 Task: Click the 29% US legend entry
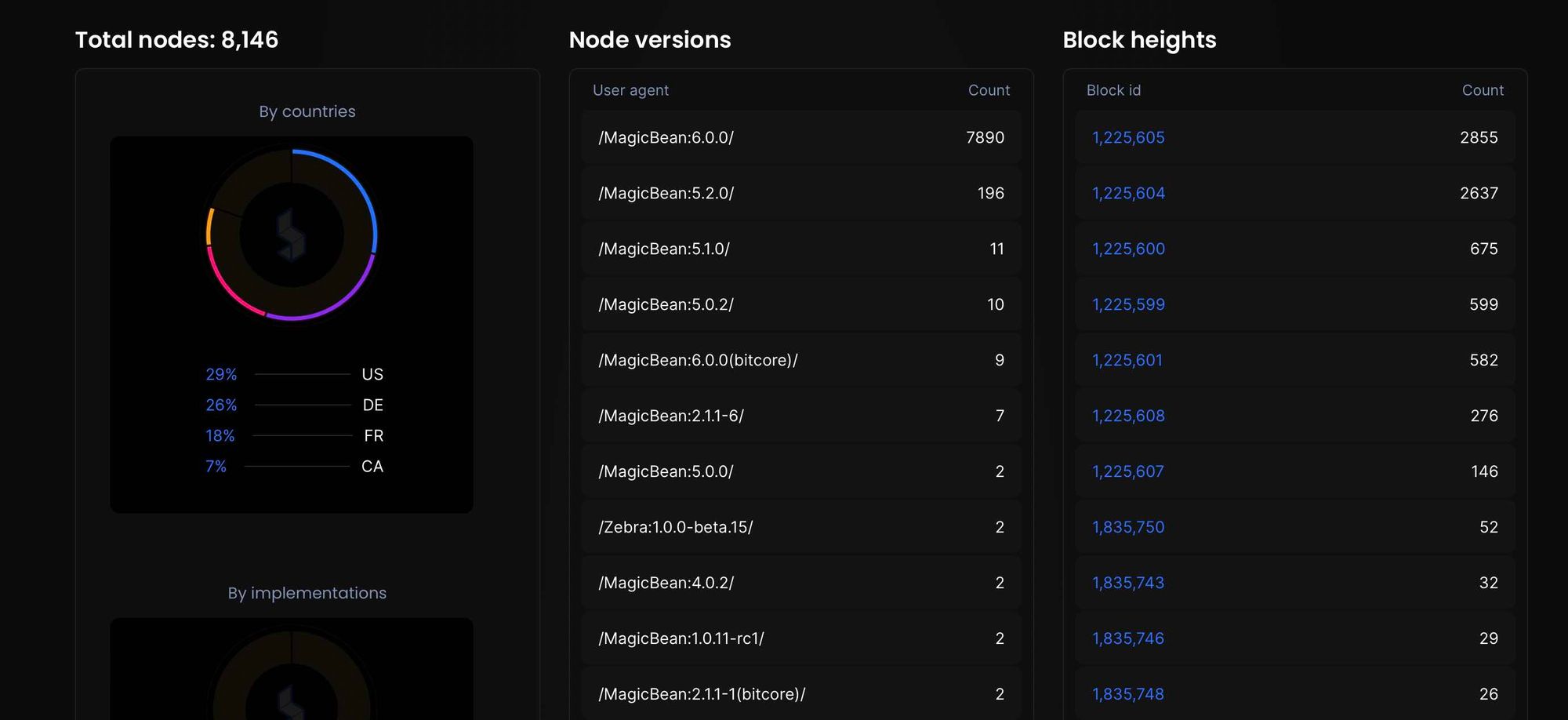tap(294, 374)
